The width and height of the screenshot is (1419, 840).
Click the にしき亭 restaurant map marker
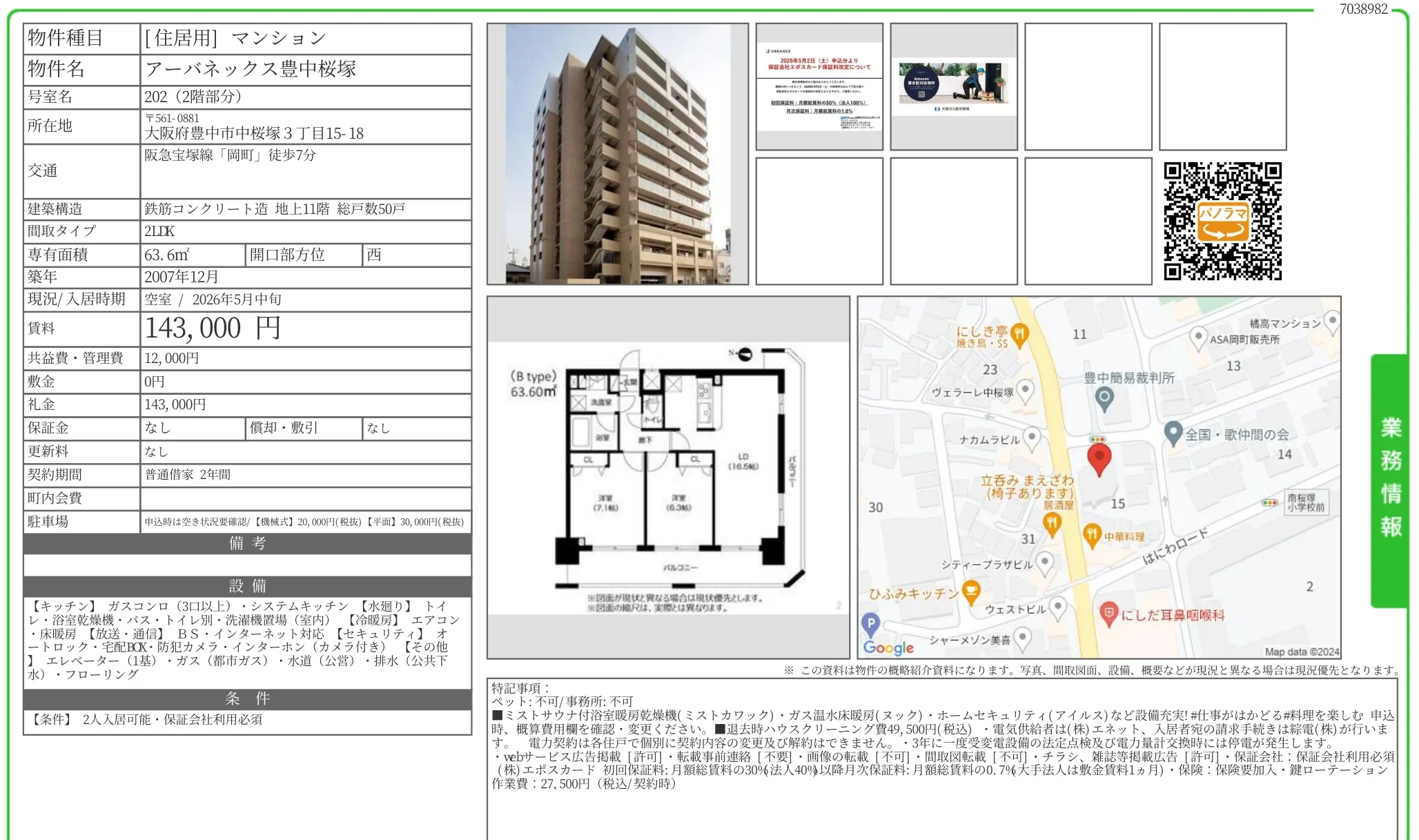point(1019,335)
